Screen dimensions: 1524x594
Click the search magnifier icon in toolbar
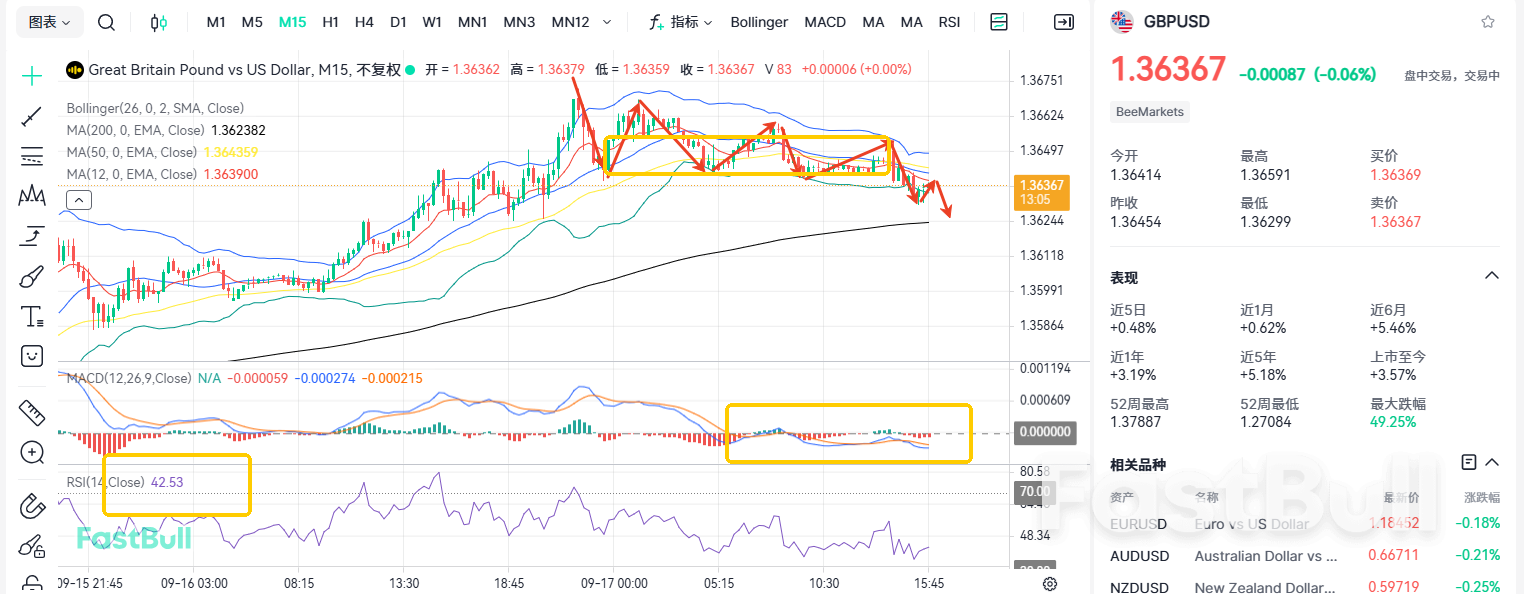(x=106, y=22)
